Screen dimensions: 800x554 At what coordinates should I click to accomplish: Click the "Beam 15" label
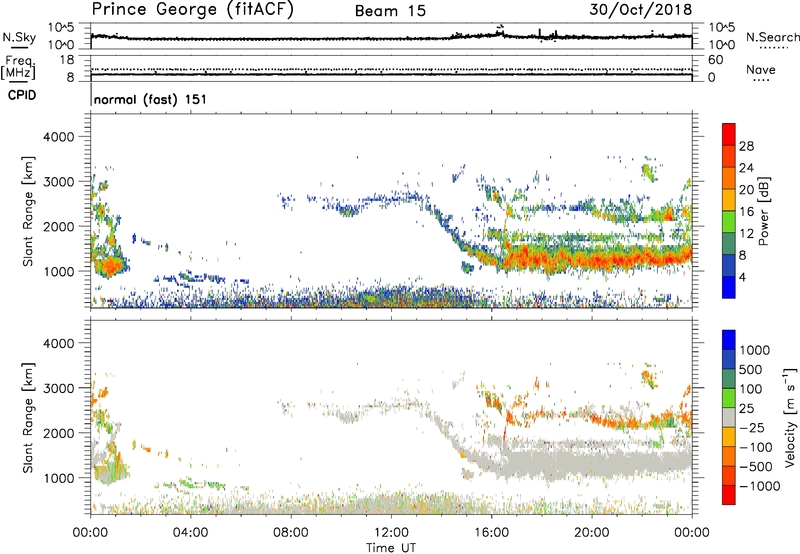pyautogui.click(x=390, y=11)
